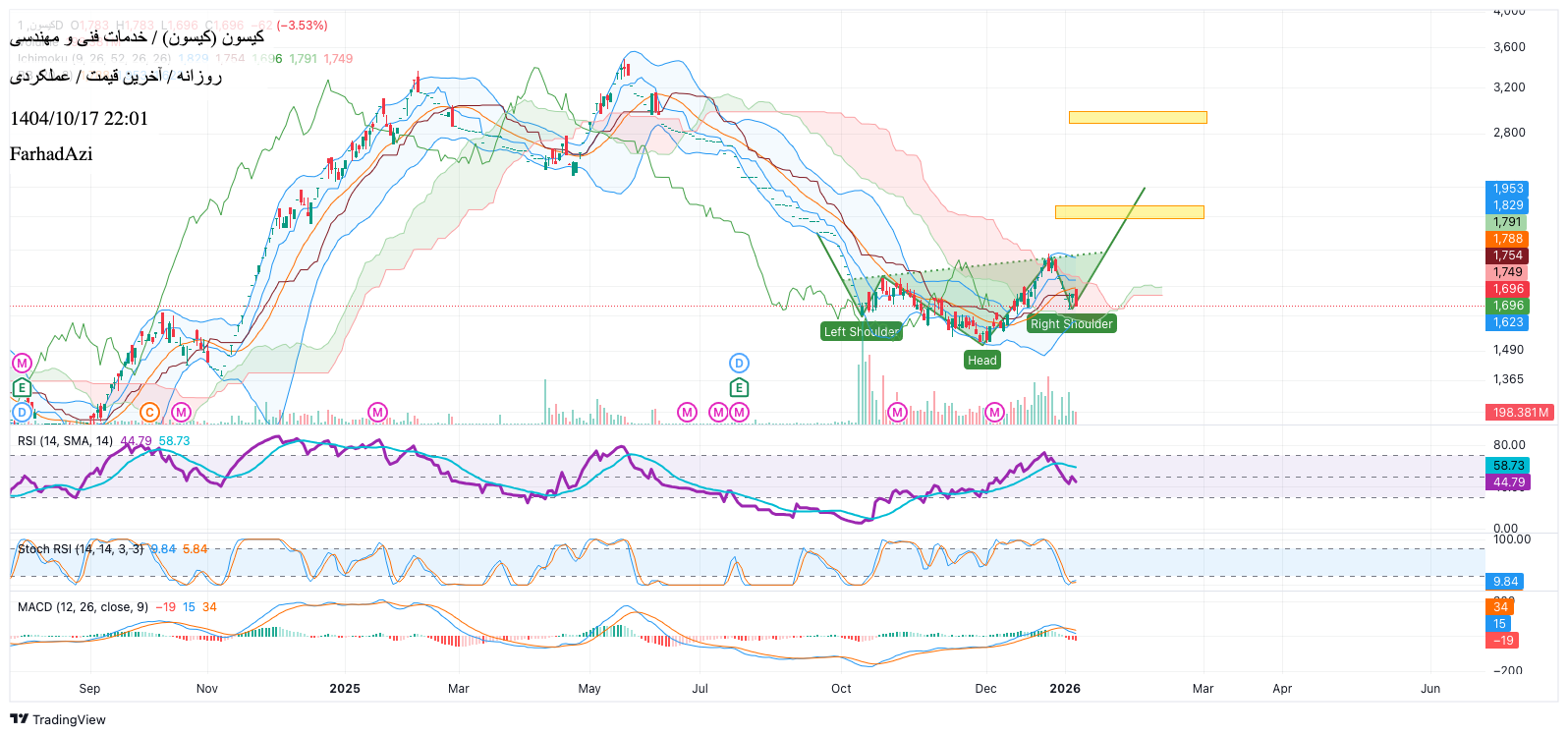Click the Stoch RSI indicator legend
This screenshot has height=736, width=1568.
81,549
